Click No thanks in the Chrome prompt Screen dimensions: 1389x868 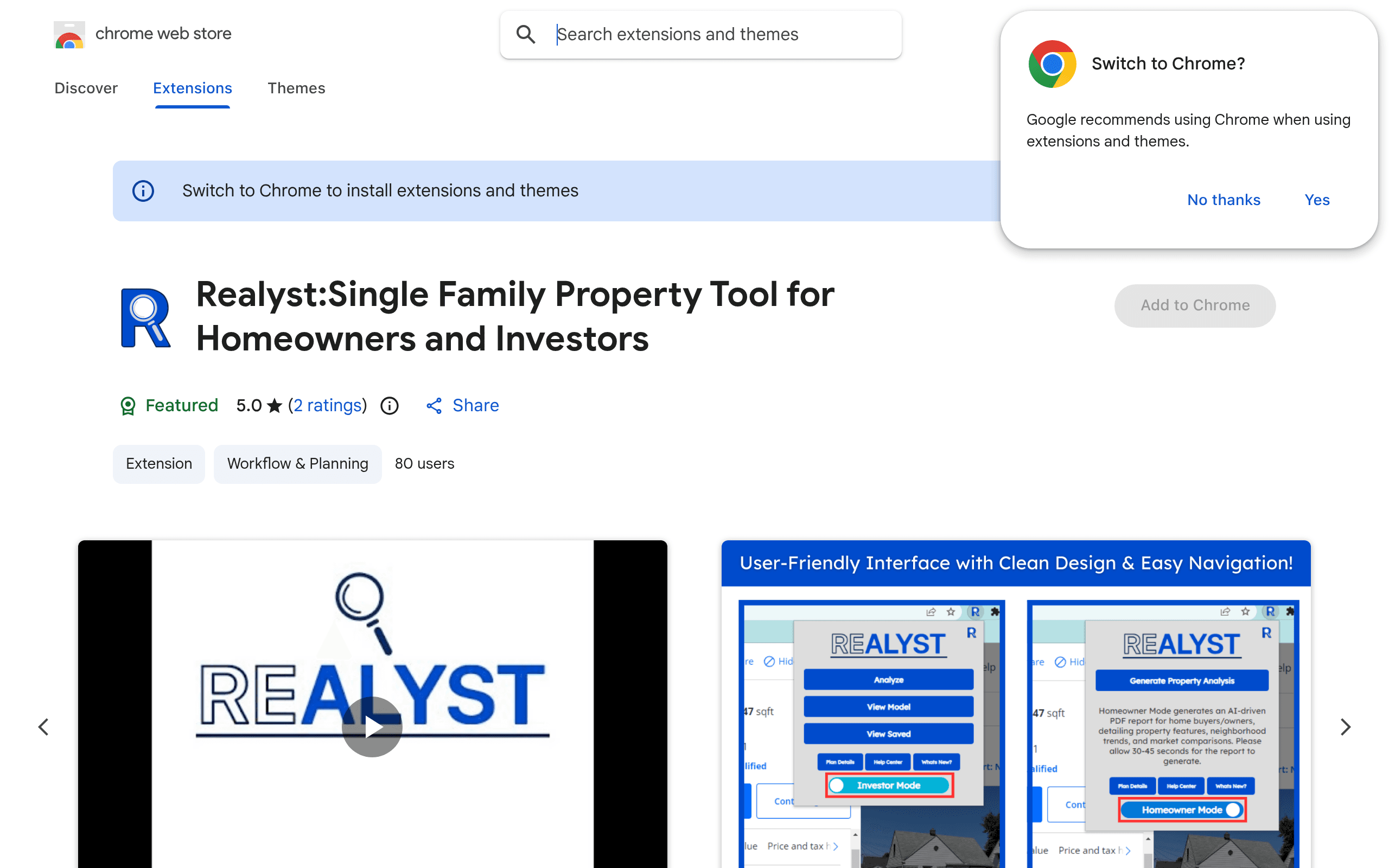[x=1224, y=200]
